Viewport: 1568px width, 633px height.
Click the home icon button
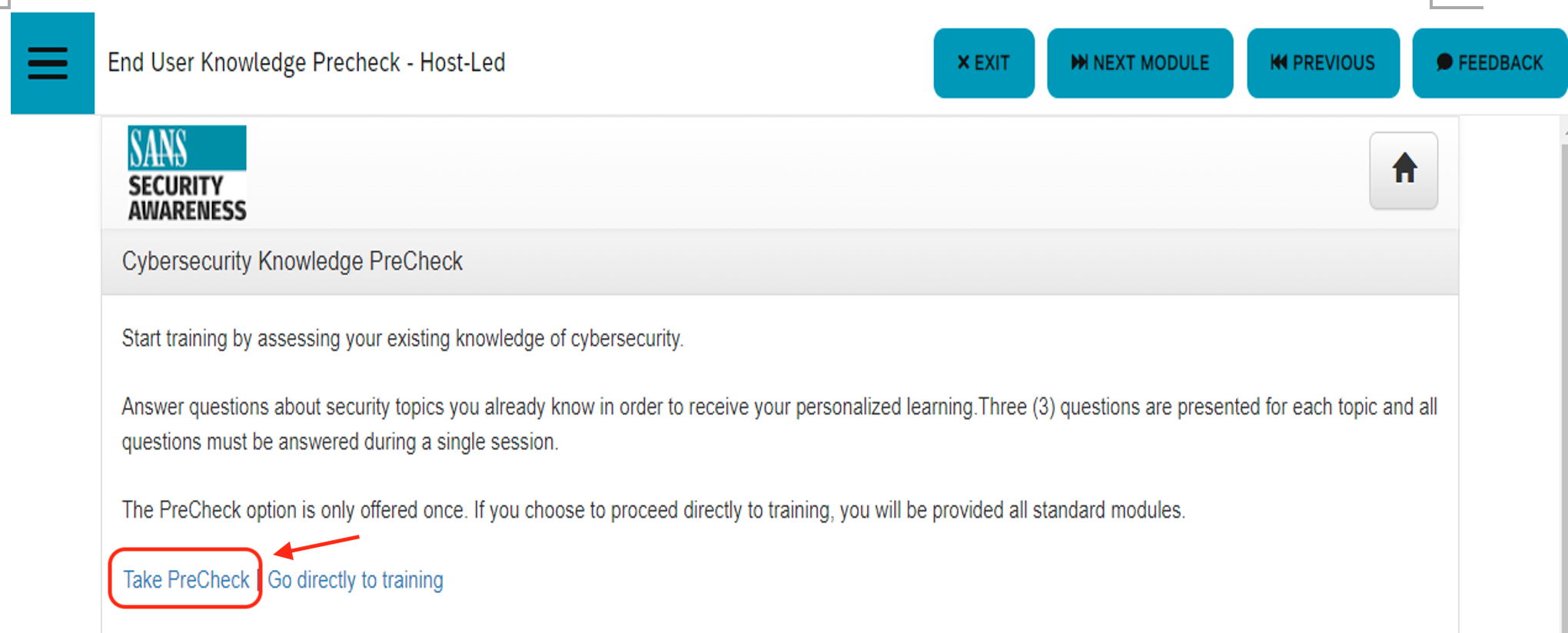coord(1404,170)
